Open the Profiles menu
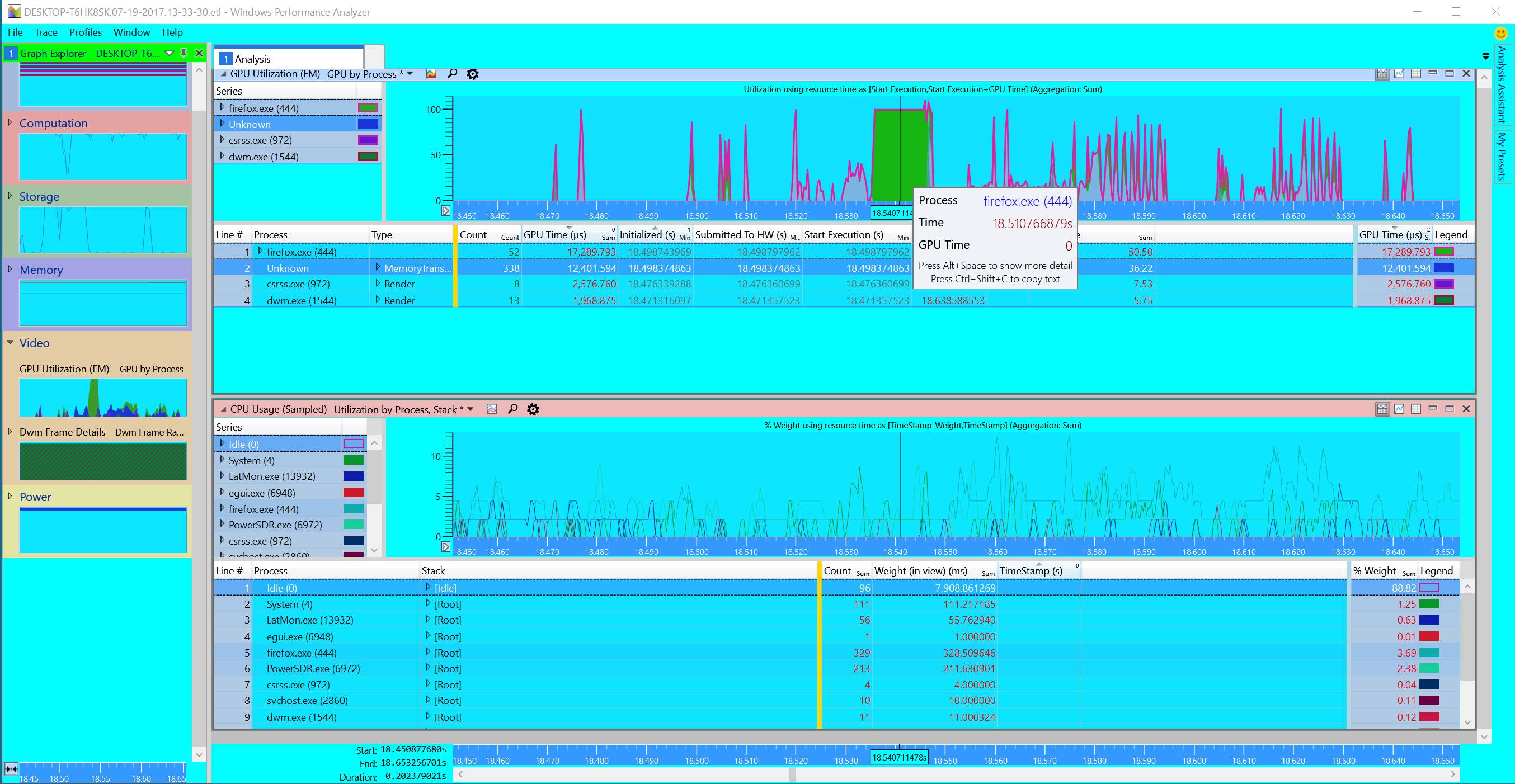 click(x=85, y=32)
